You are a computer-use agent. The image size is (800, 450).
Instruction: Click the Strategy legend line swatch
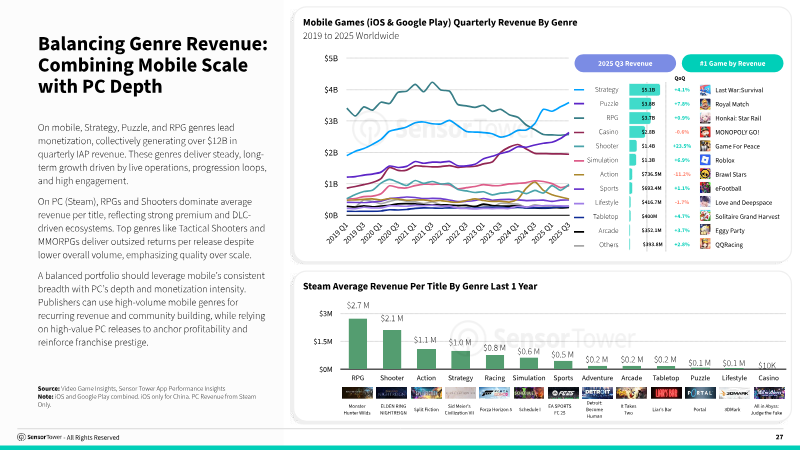[x=579, y=90]
